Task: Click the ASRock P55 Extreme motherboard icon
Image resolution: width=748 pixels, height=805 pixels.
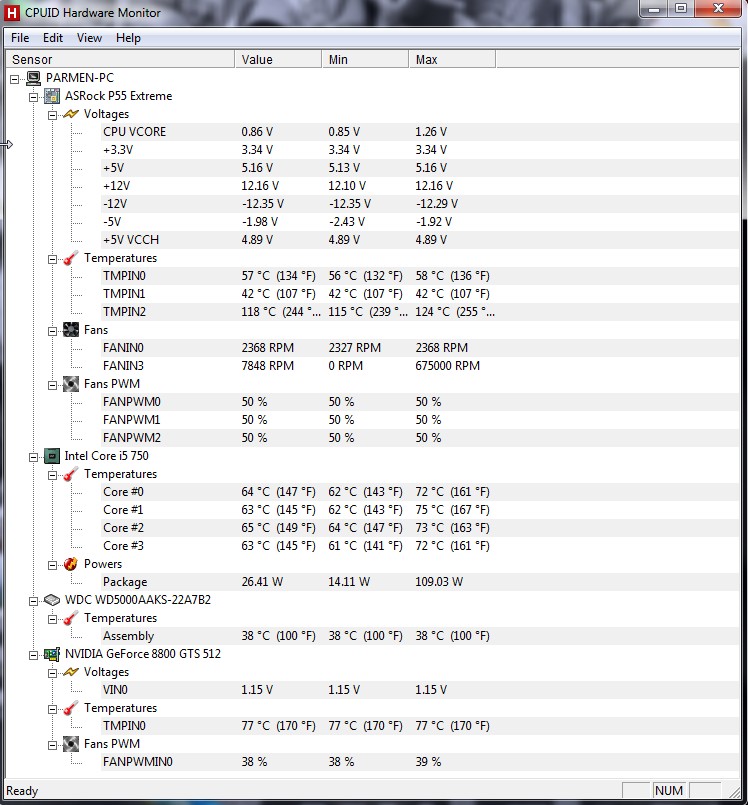Action: [x=52, y=96]
